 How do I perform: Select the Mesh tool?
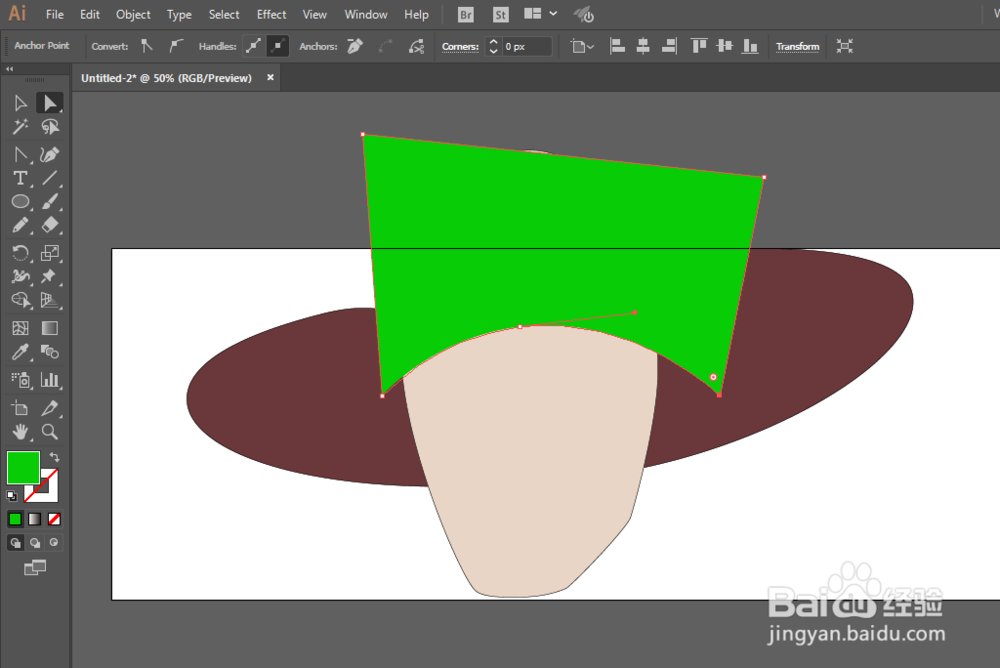pos(20,328)
